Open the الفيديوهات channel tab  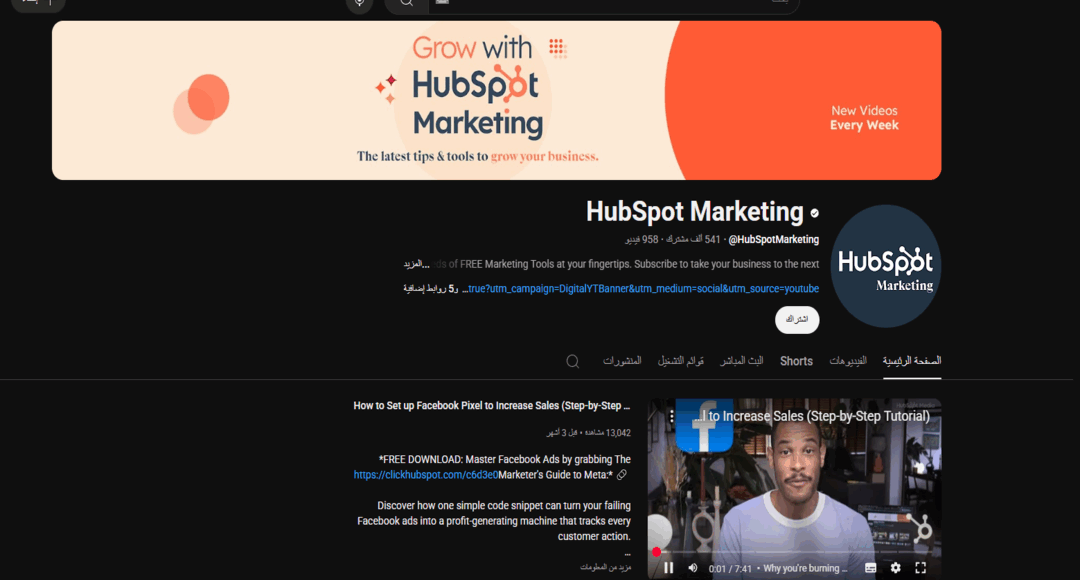point(849,361)
